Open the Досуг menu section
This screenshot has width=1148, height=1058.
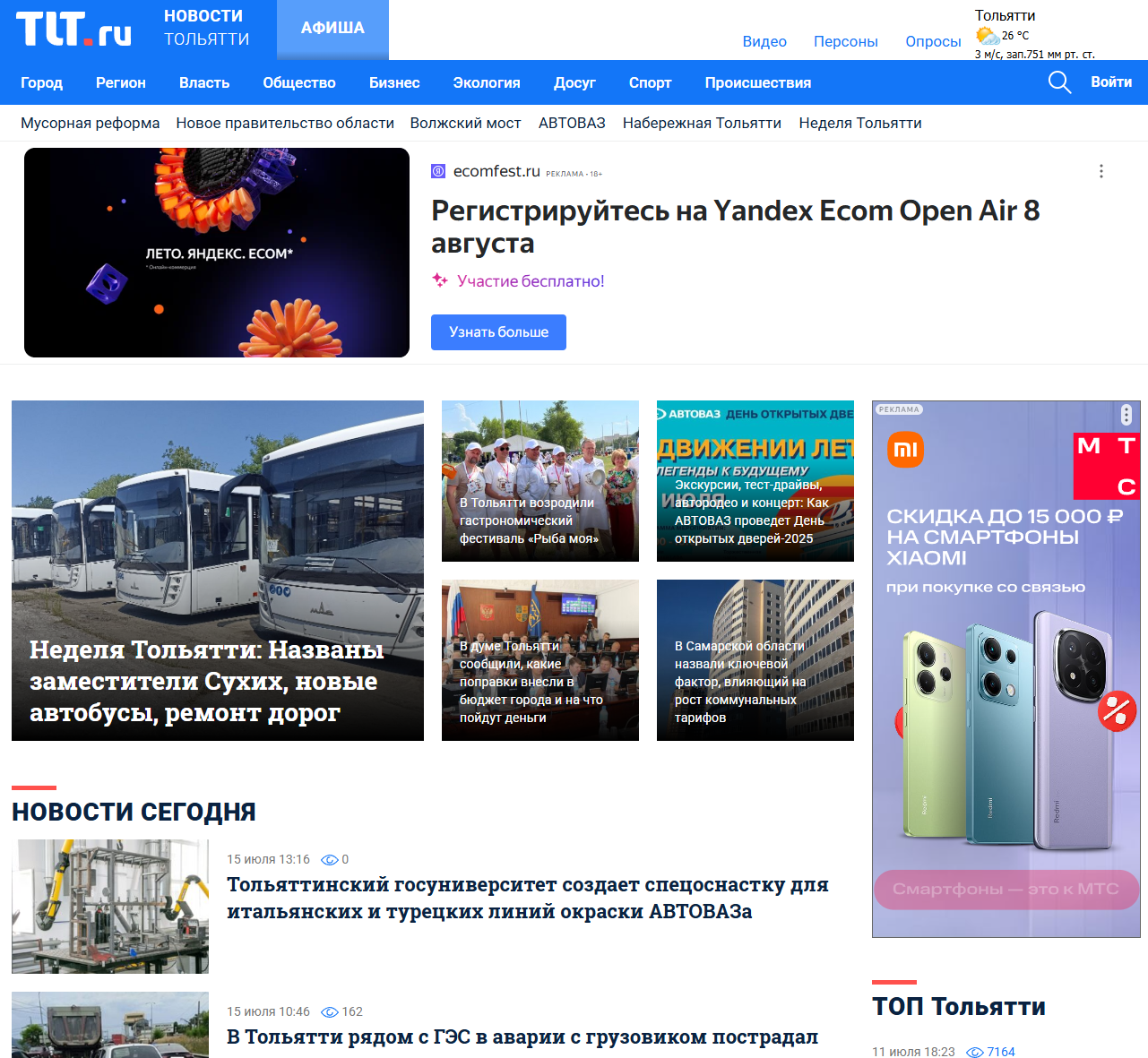click(574, 82)
